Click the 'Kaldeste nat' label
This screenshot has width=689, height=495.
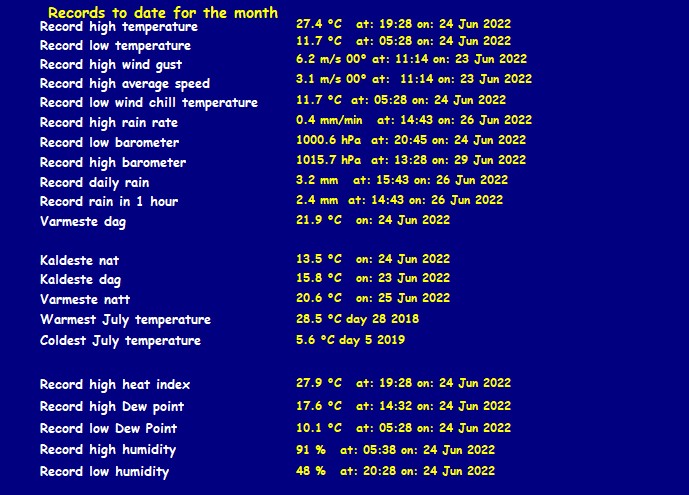[80, 260]
